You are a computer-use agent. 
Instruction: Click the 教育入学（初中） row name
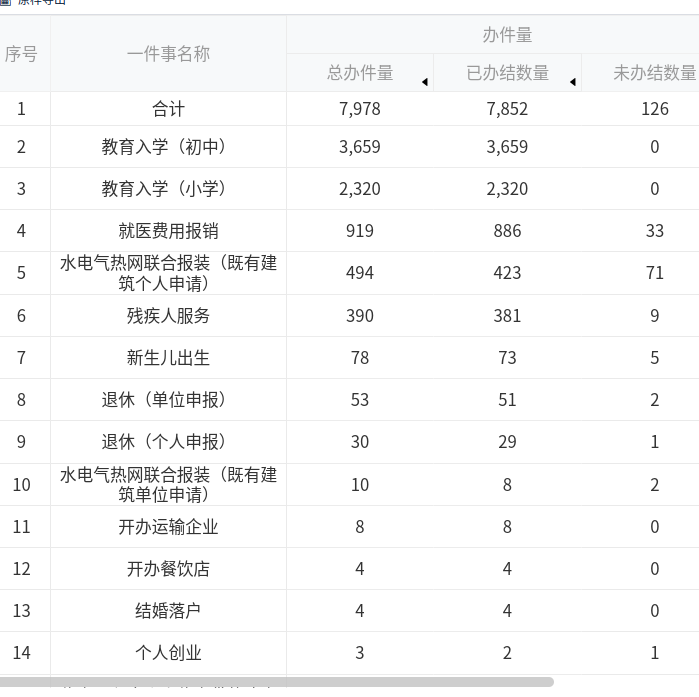(168, 147)
